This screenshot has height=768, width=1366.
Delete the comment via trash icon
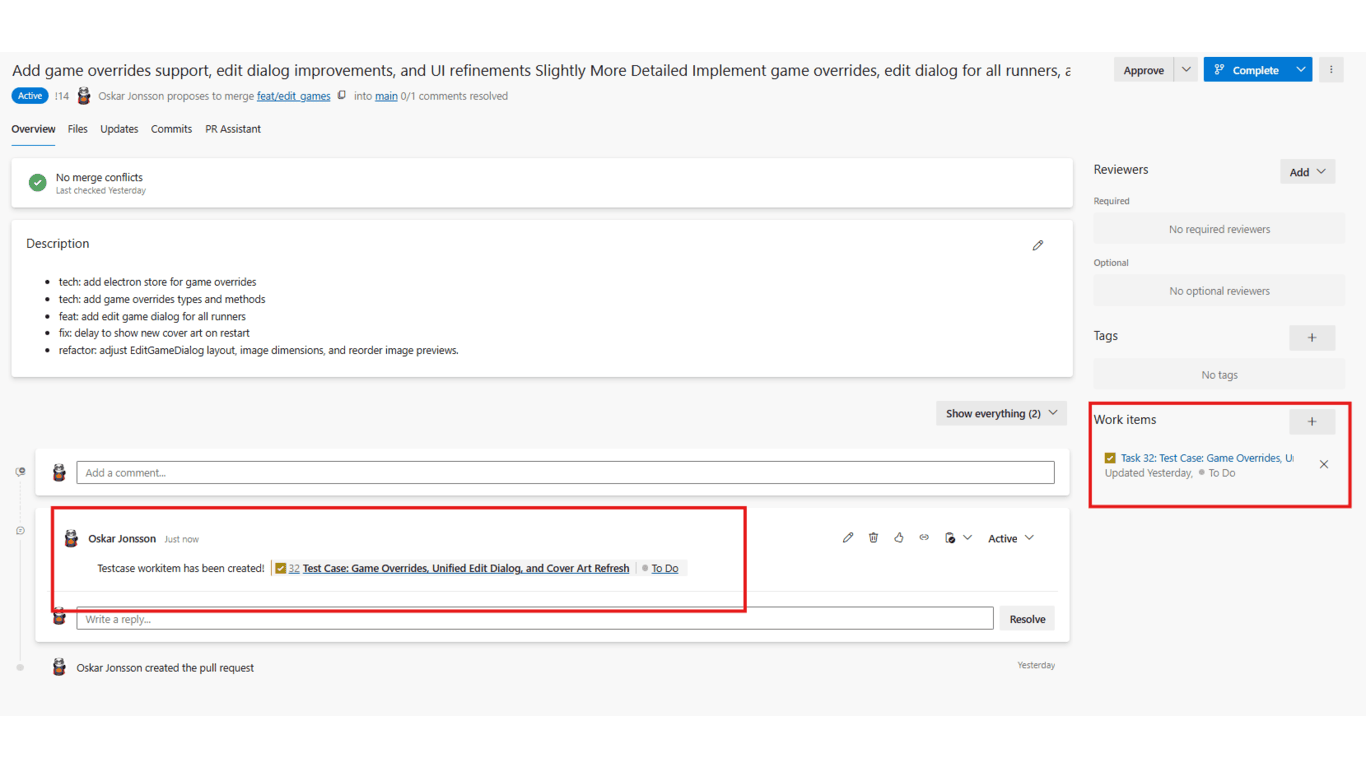click(x=873, y=538)
